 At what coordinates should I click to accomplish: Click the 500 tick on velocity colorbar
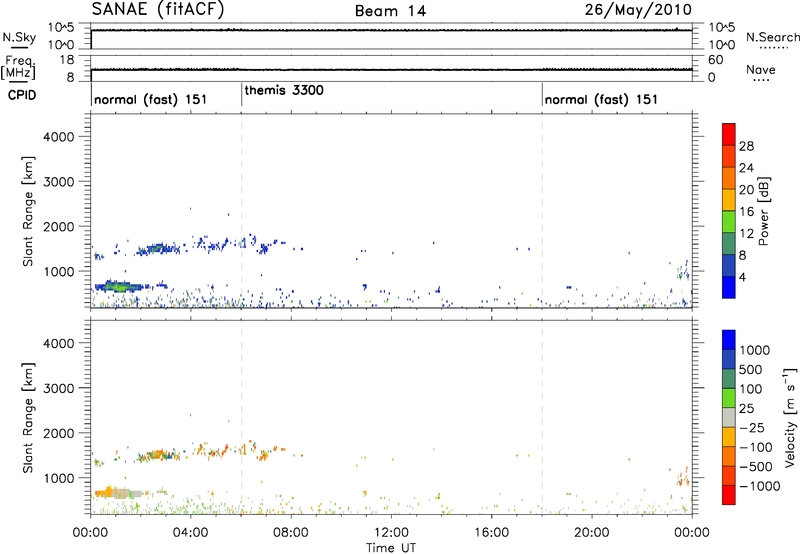(751, 369)
